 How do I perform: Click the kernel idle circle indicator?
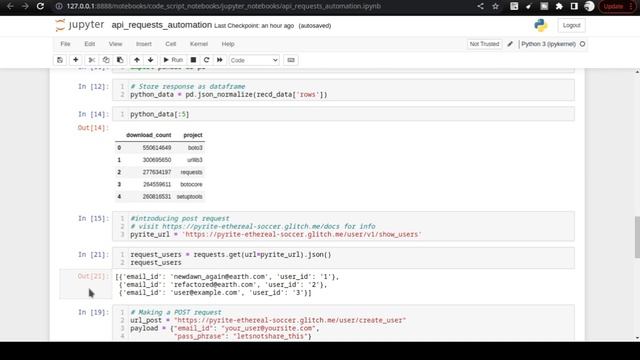[582, 44]
